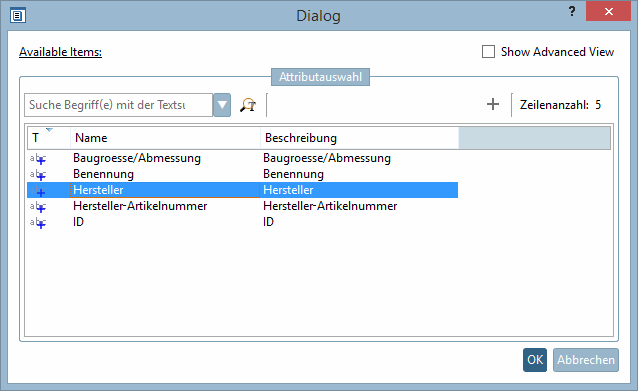Select the Hersteller-Artikelnummer description cell
The image size is (638, 391).
pos(330,206)
